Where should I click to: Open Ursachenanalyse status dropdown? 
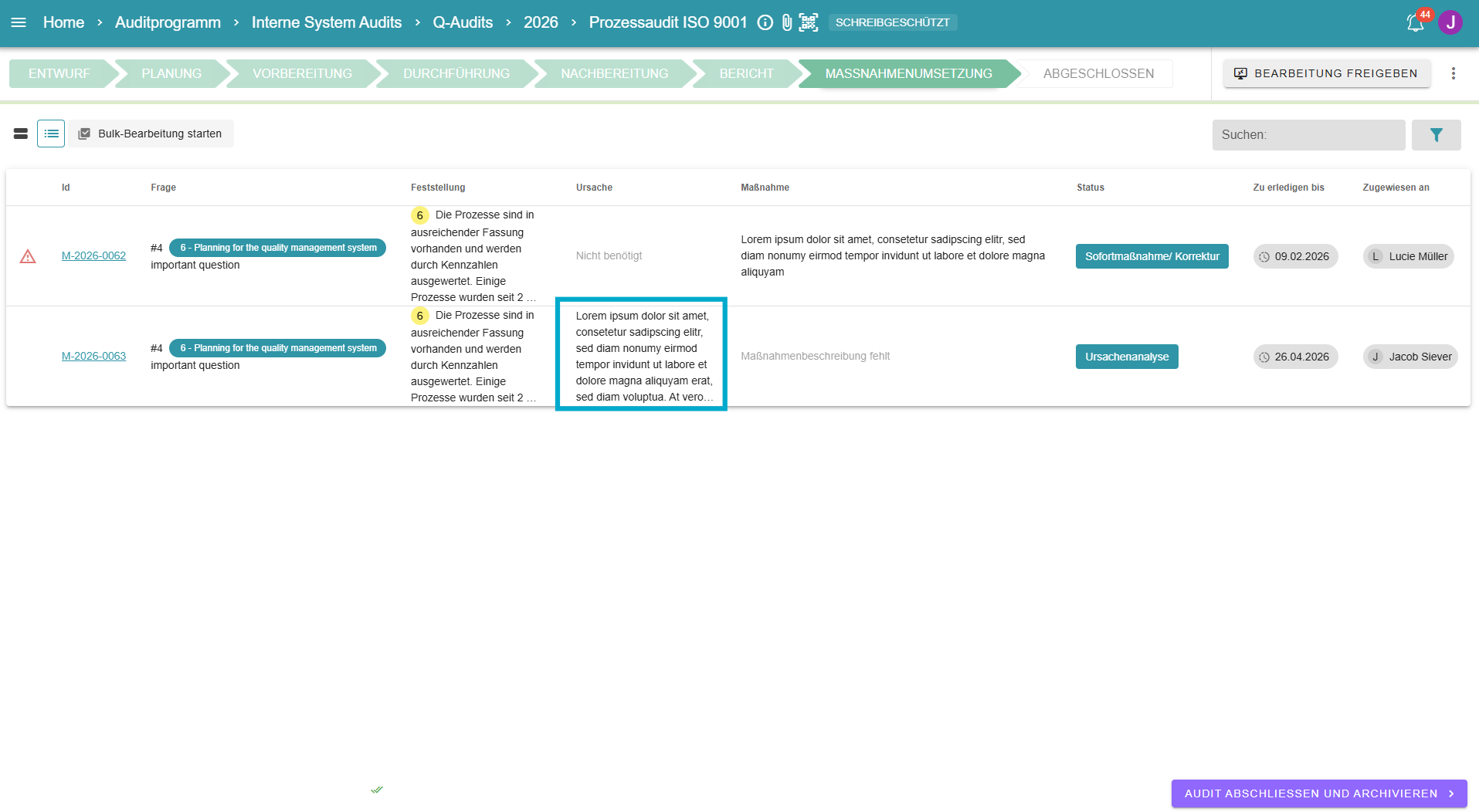1126,357
